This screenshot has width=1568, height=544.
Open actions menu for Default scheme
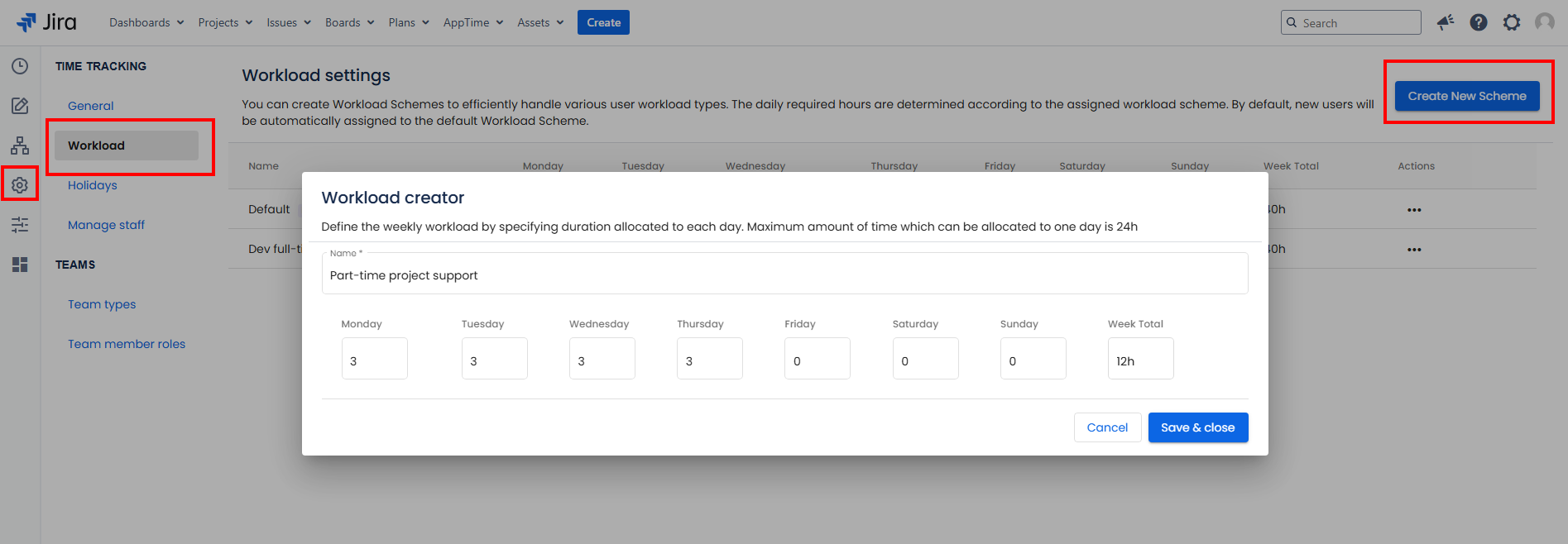1414,210
